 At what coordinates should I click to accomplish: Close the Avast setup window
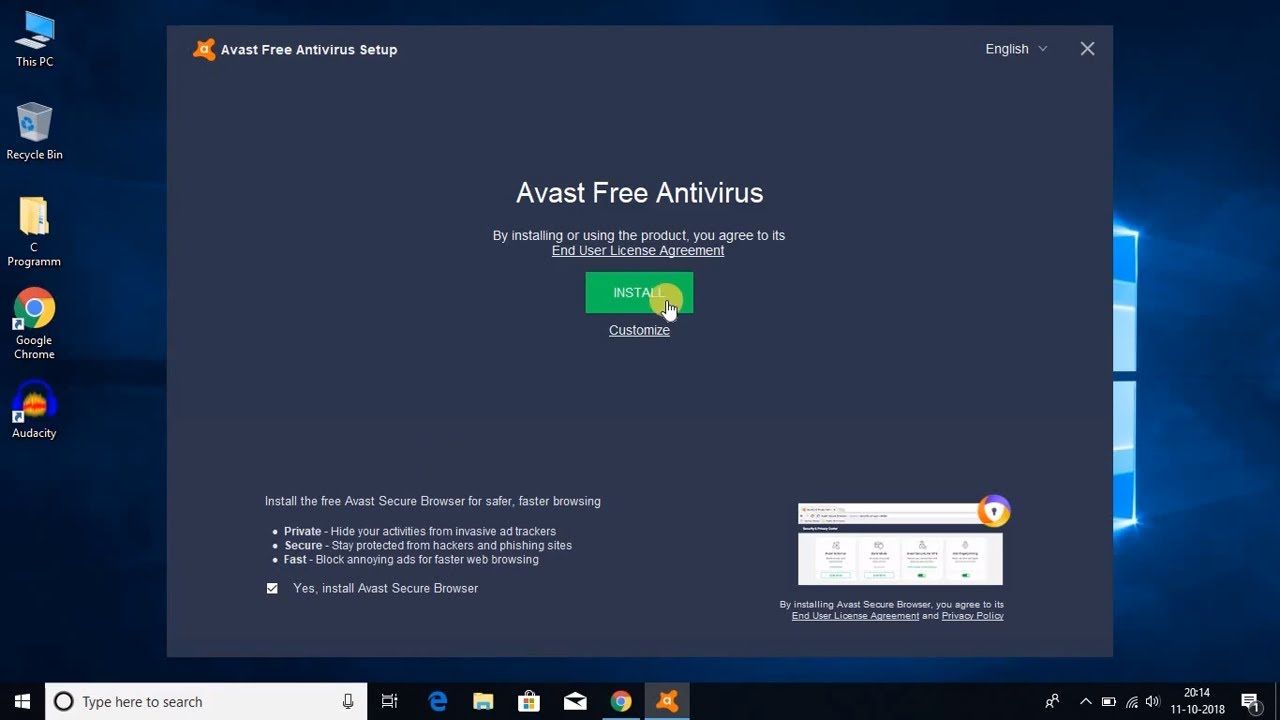(x=1087, y=49)
